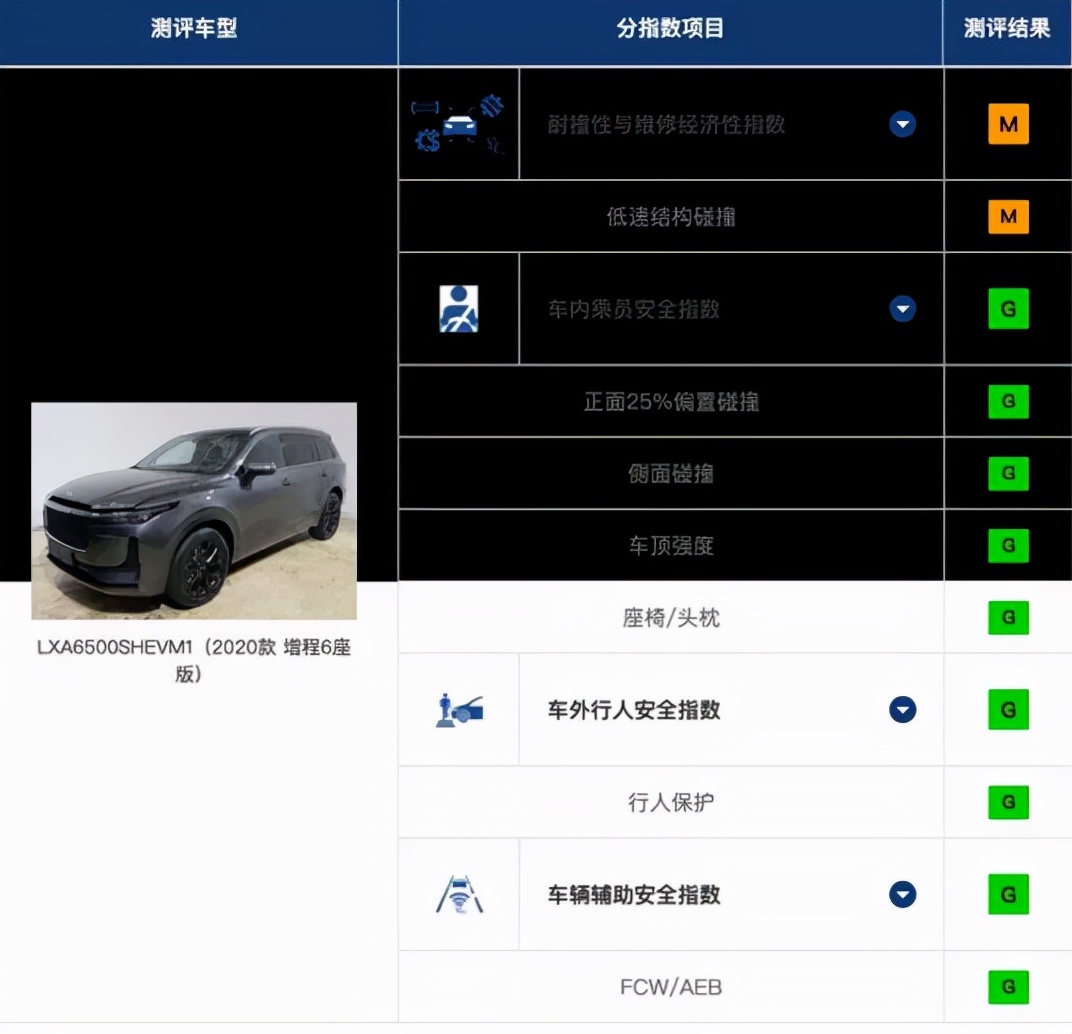
Task: Expand the 车辆辅助安全指数 dropdown arrow
Action: click(x=902, y=895)
